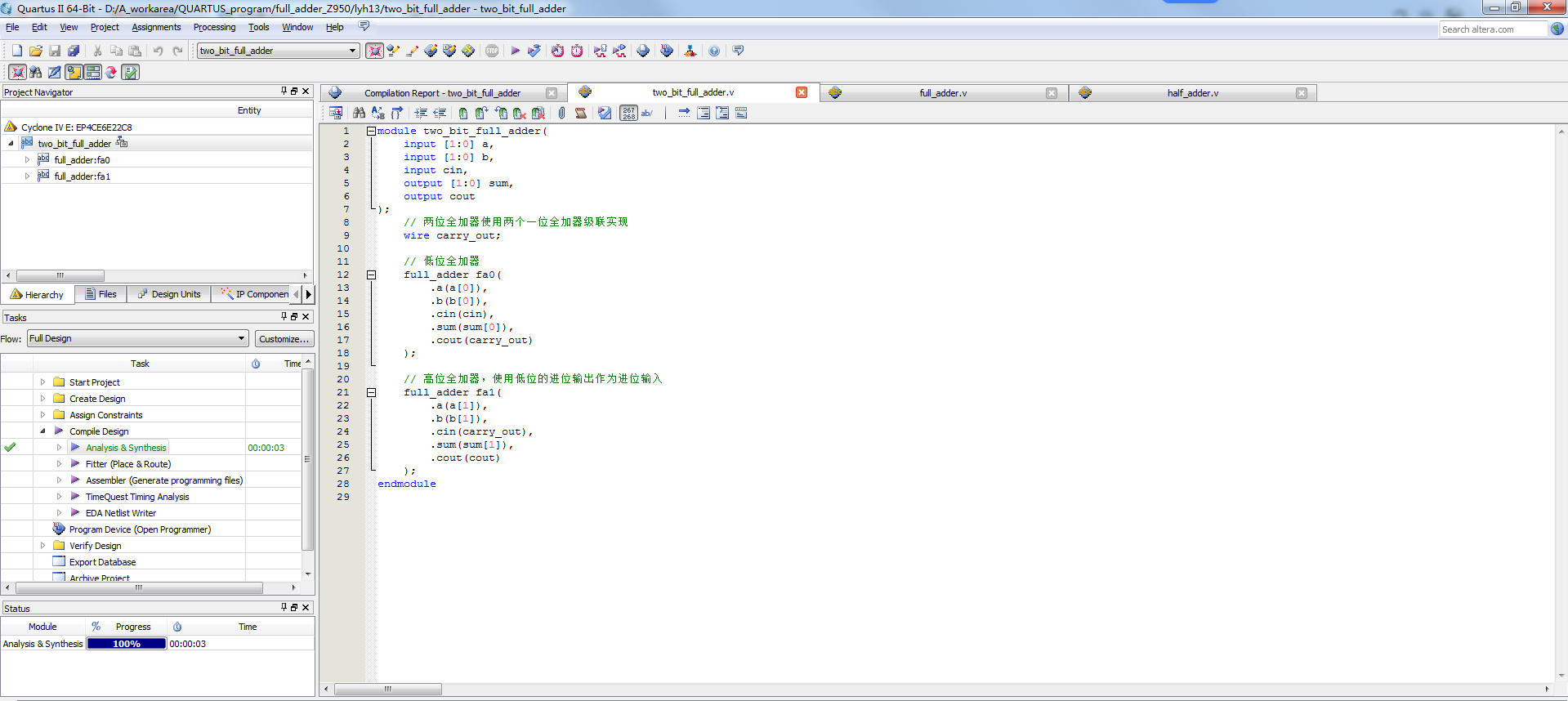Click the Increase Indent editor icon
1568x701 pixels.
421,113
